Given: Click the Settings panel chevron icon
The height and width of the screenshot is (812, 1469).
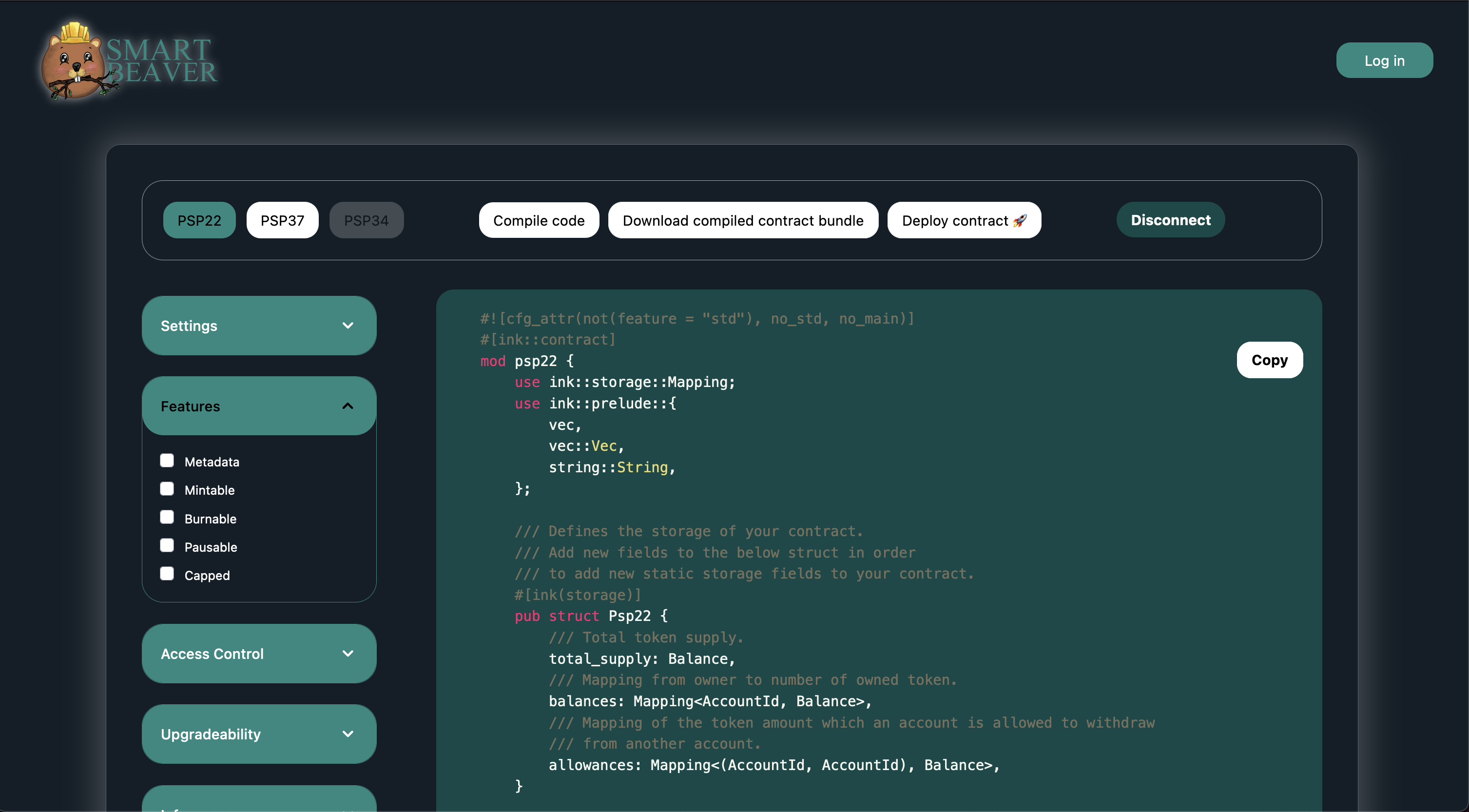Looking at the screenshot, I should point(348,326).
